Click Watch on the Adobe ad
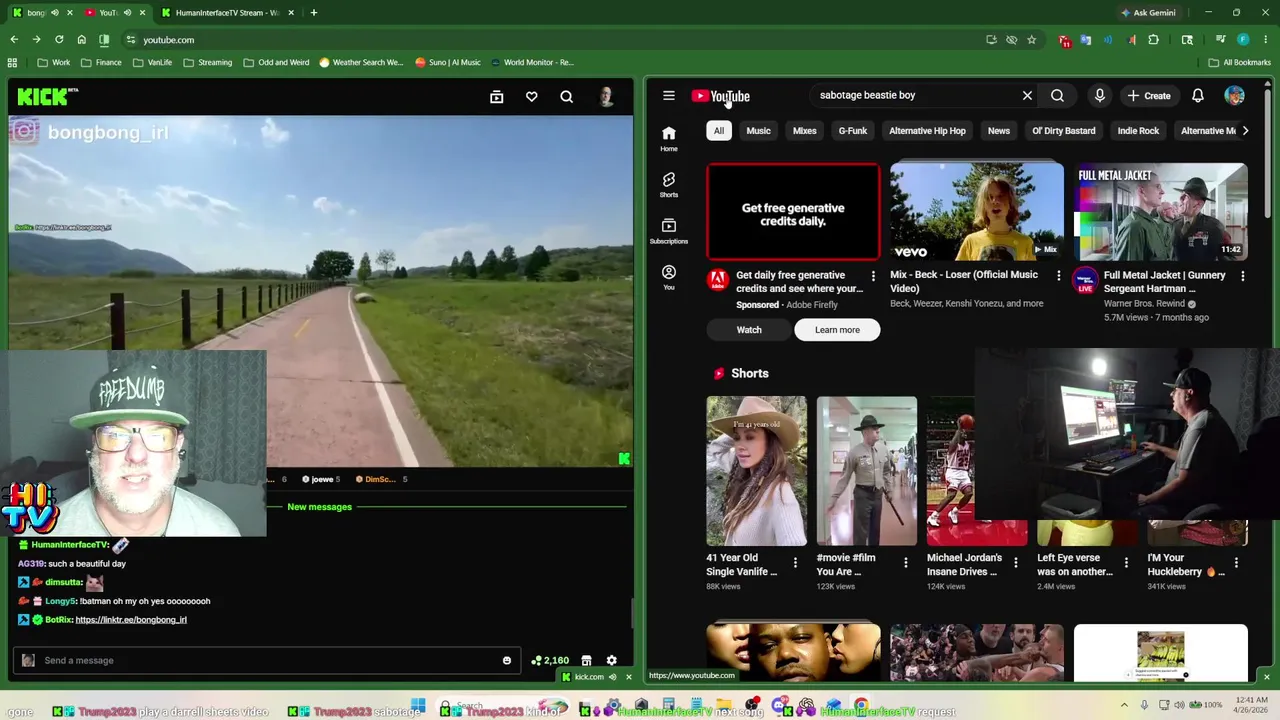The width and height of the screenshot is (1280, 720). tap(749, 330)
